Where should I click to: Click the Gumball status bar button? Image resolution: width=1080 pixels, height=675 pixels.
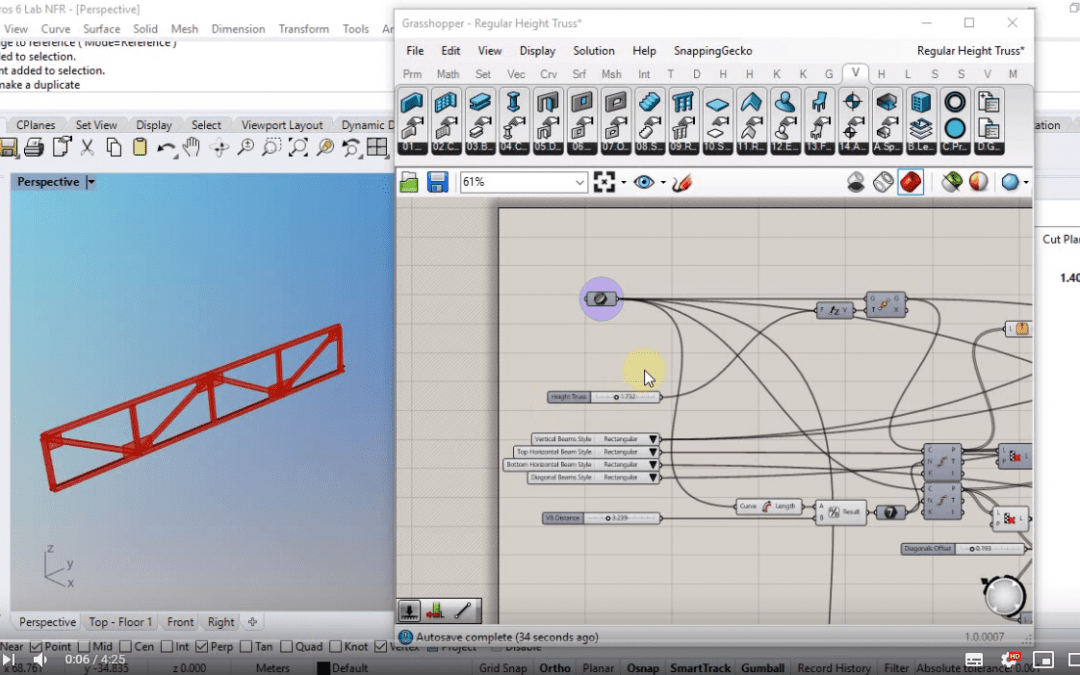point(761,668)
